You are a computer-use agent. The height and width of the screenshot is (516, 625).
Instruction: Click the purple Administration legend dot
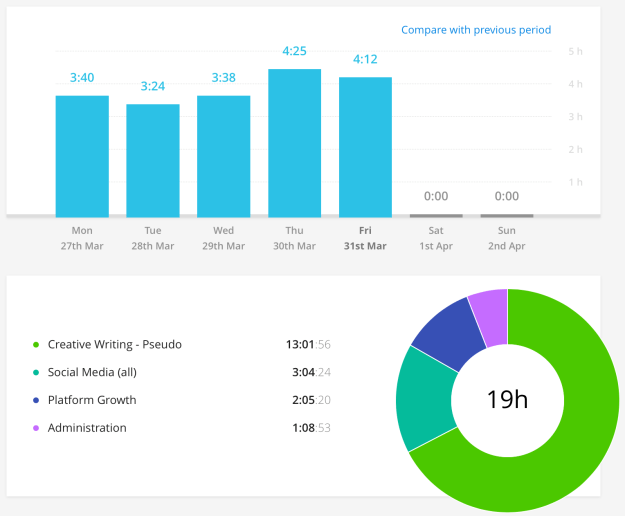(36, 428)
